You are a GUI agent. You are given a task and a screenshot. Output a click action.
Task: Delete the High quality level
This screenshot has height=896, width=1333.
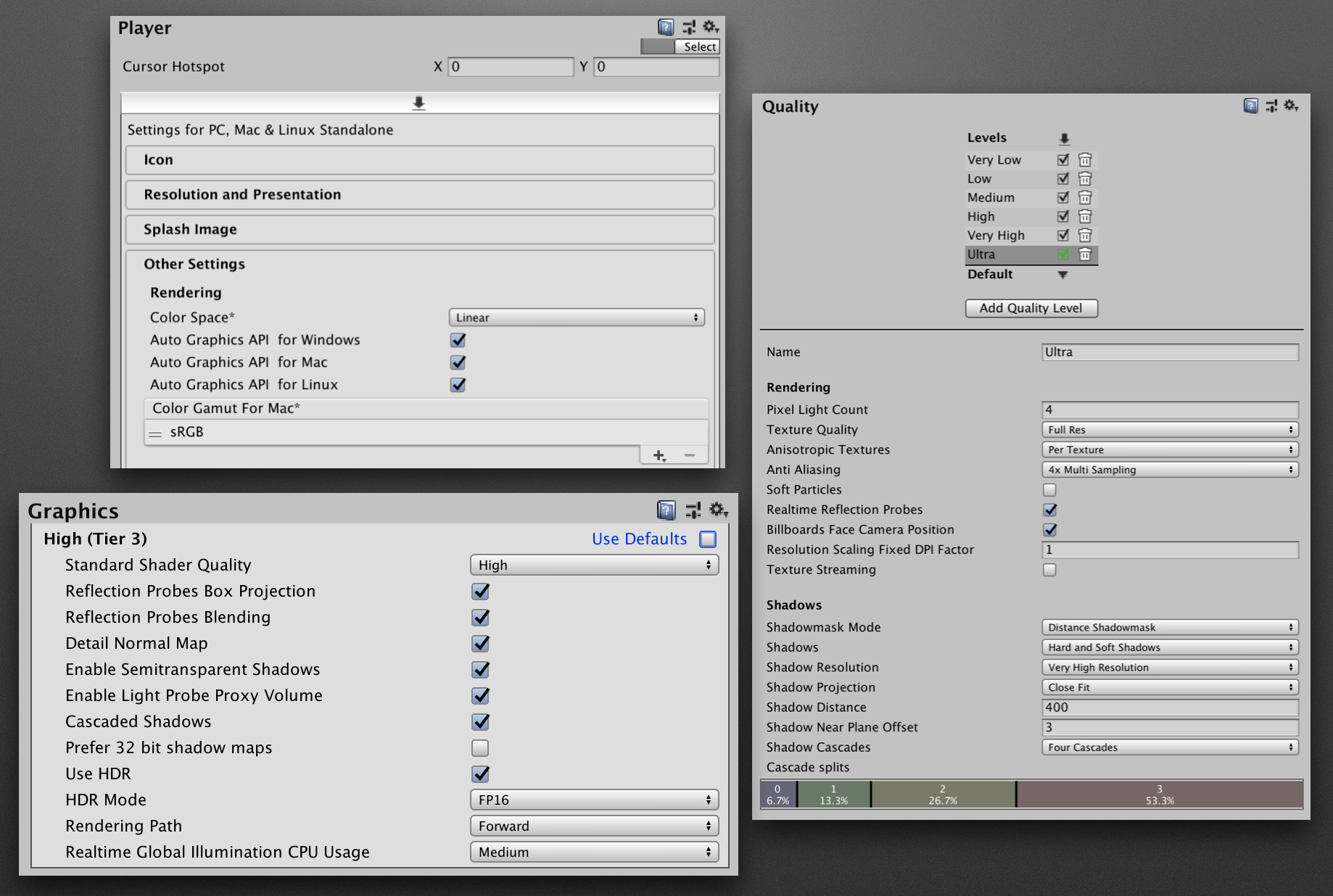(x=1085, y=217)
